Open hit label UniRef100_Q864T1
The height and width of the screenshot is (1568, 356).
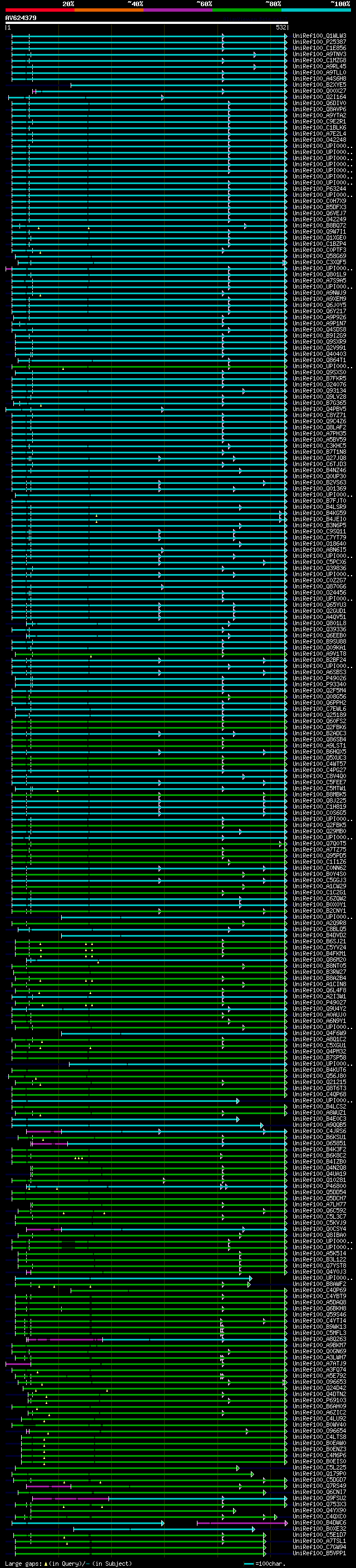click(319, 360)
